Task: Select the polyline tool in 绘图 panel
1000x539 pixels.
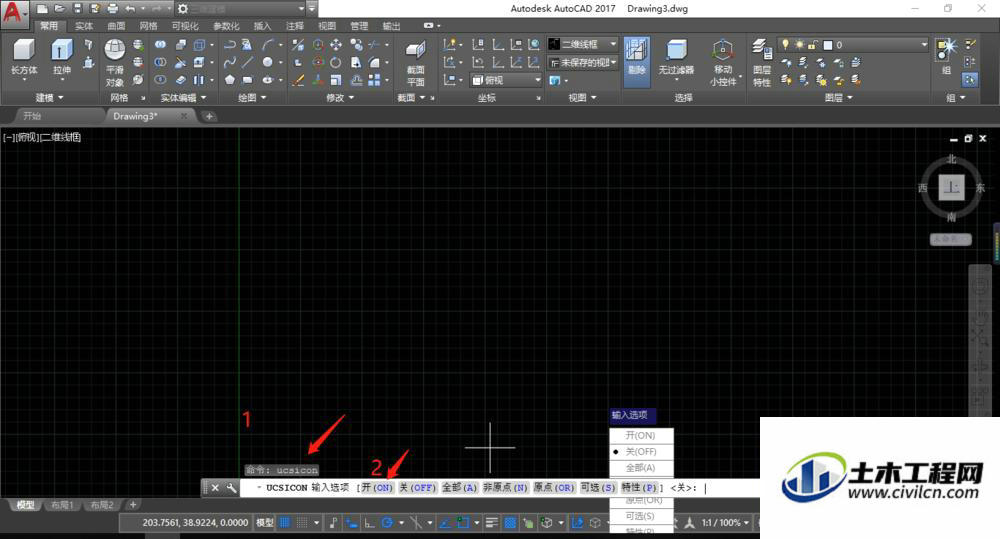Action: point(230,45)
